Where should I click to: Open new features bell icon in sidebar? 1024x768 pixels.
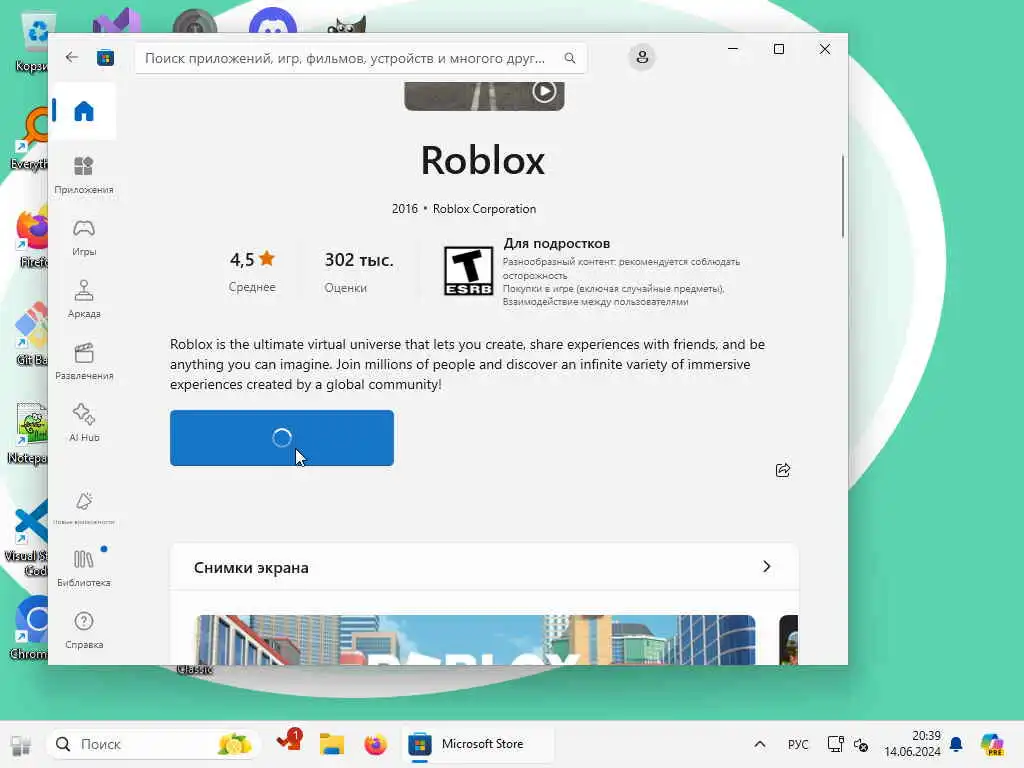(84, 508)
